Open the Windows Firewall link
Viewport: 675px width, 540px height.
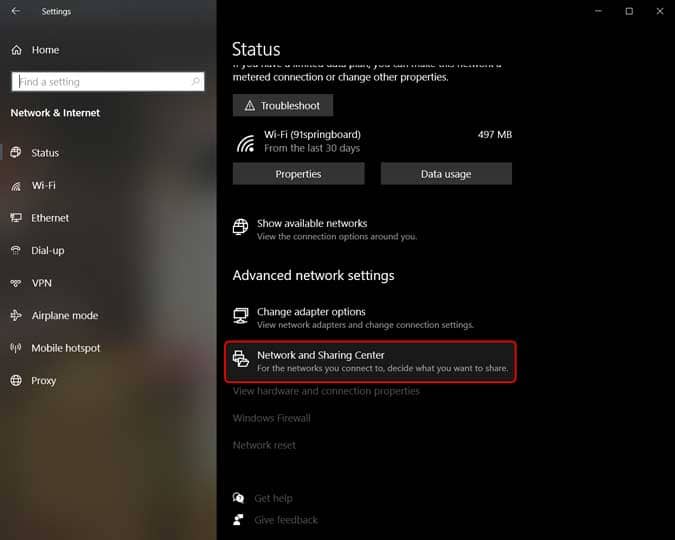click(x=272, y=418)
